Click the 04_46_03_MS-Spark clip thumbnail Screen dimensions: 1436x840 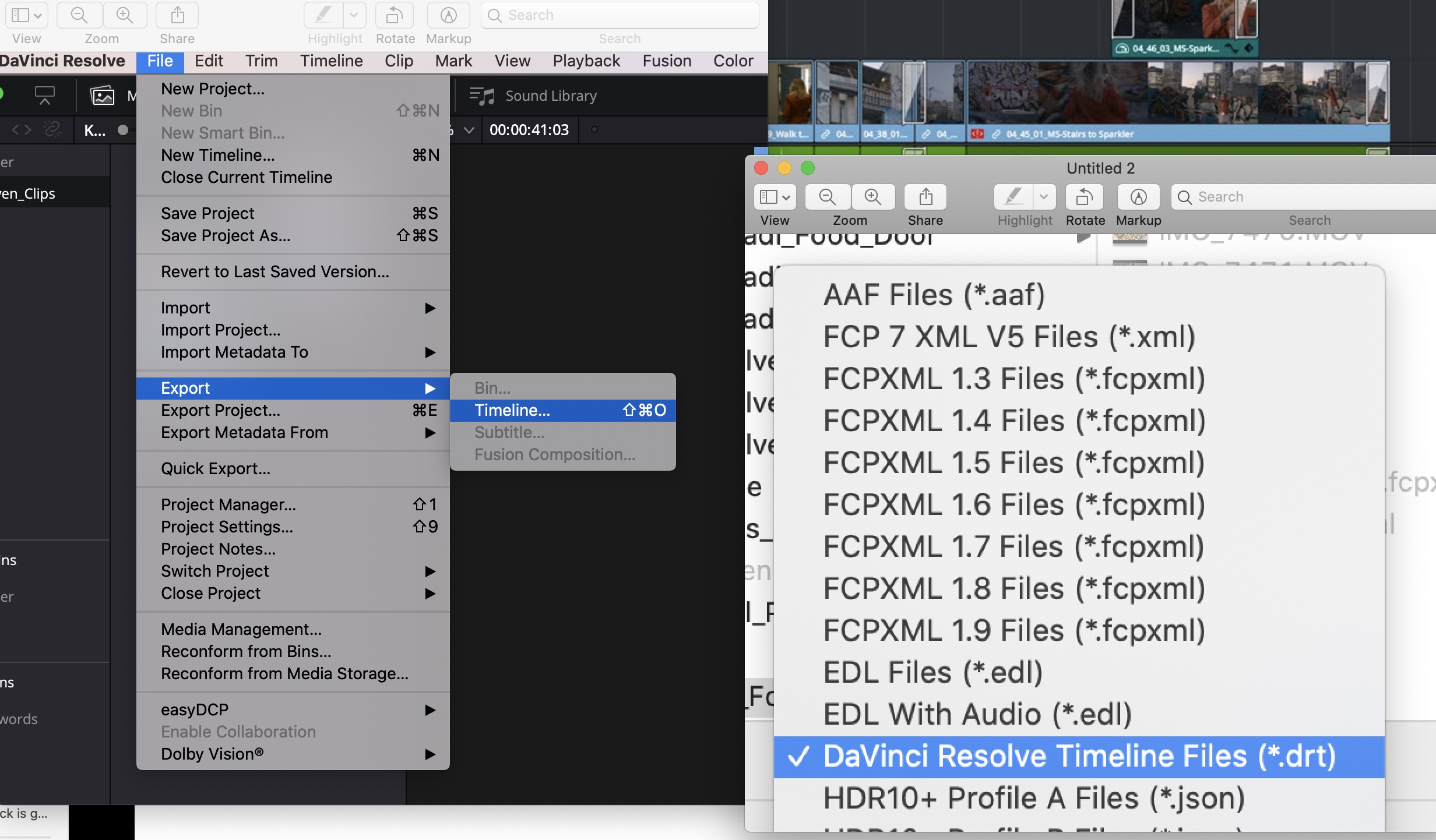click(1185, 20)
